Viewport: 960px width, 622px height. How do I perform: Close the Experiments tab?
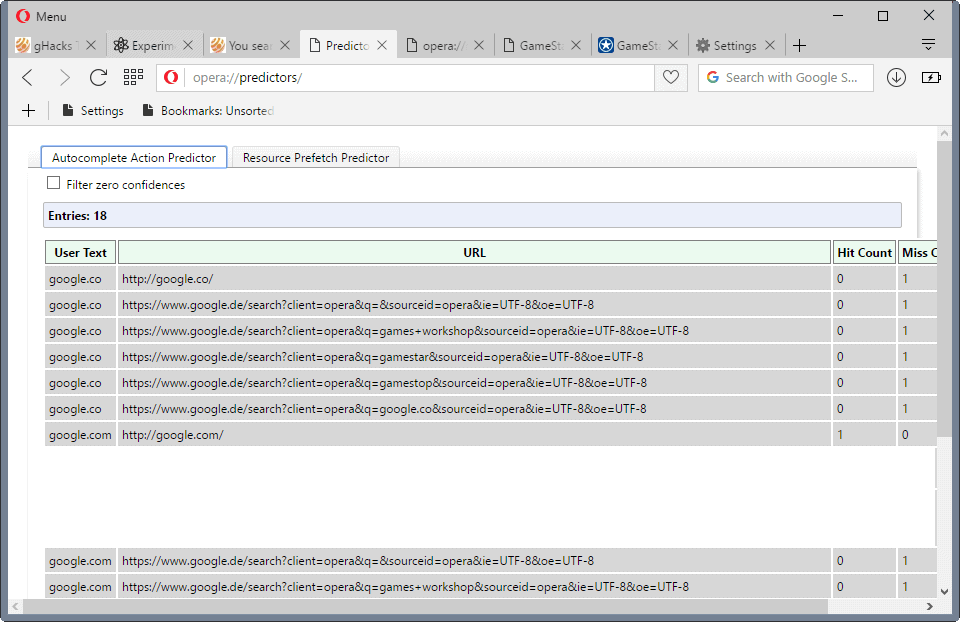point(188,45)
